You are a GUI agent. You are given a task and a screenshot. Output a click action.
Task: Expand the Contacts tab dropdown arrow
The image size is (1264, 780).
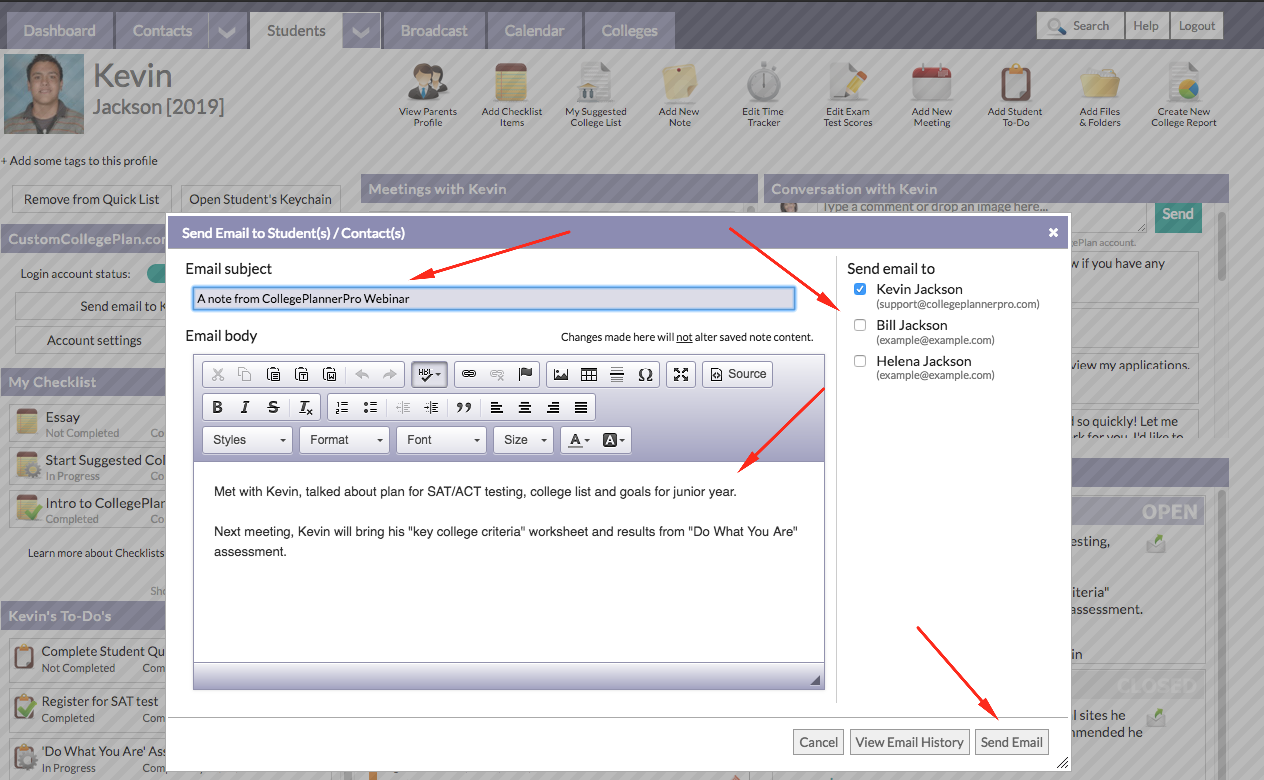(x=227, y=32)
